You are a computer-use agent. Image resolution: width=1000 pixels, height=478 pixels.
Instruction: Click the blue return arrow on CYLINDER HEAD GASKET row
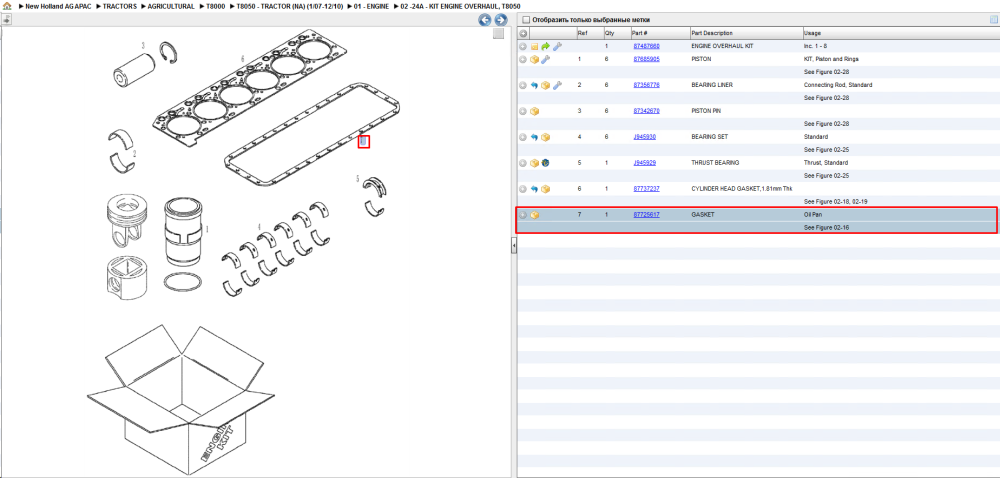(534, 189)
